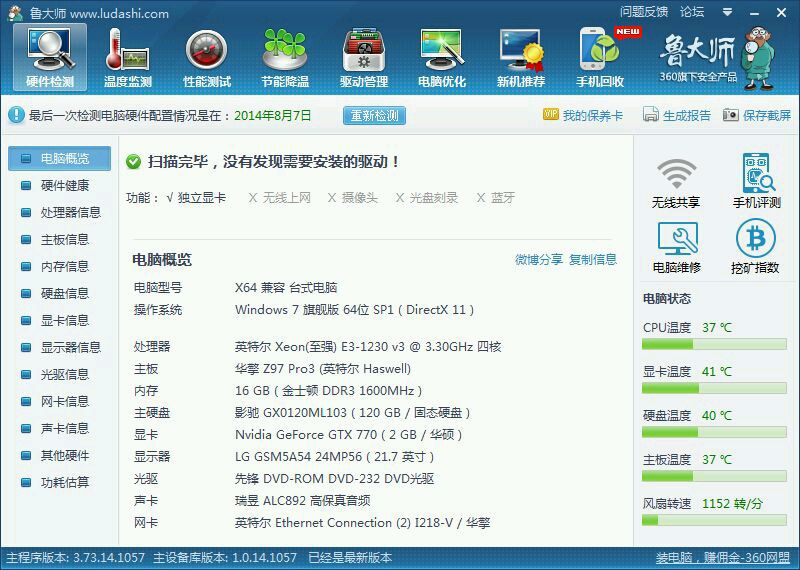Screen dimensions: 800x570
Task: Click the 微博分享 share link
Action: click(x=539, y=260)
